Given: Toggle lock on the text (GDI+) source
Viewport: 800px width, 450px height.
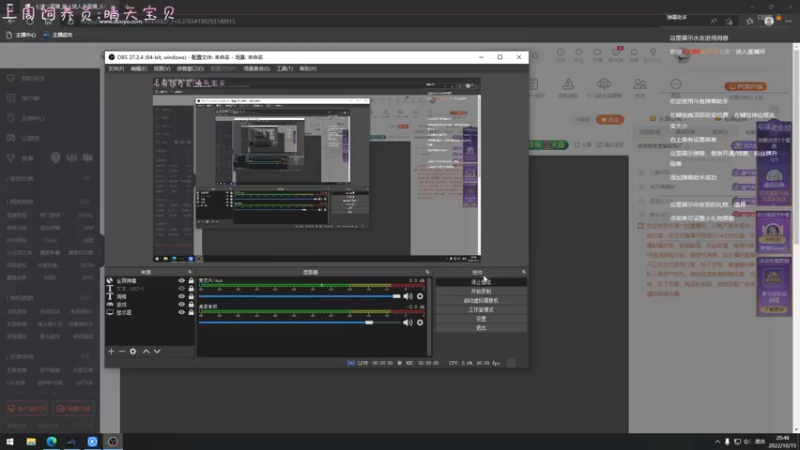Looking at the screenshot, I should pos(191,288).
